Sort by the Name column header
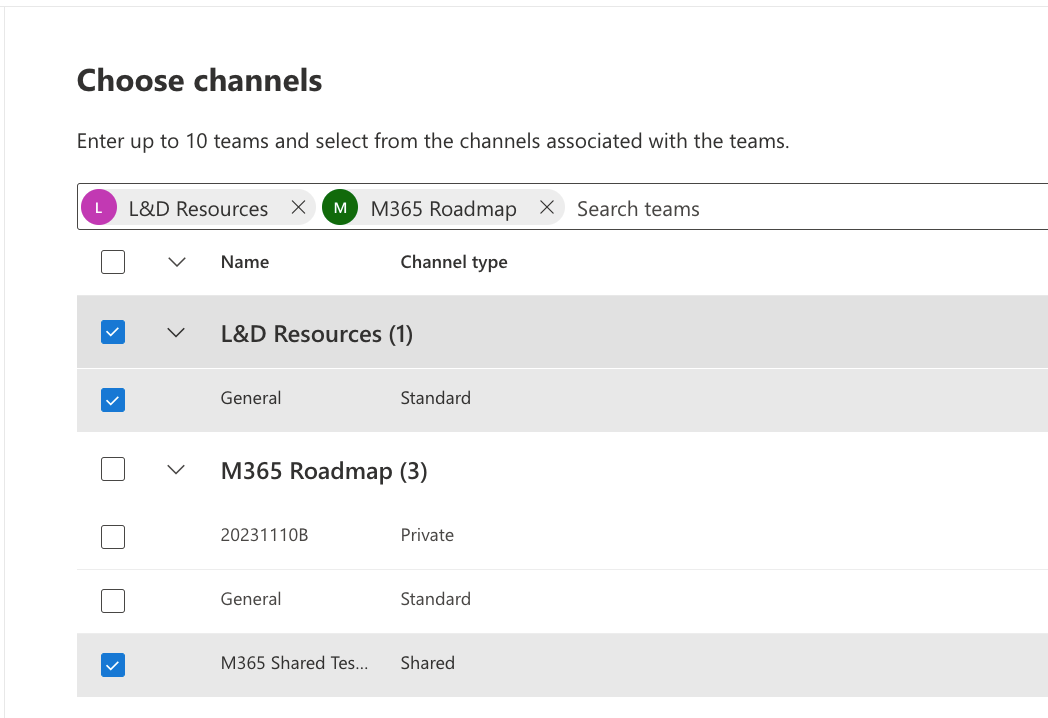The height and width of the screenshot is (718, 1048). (245, 262)
